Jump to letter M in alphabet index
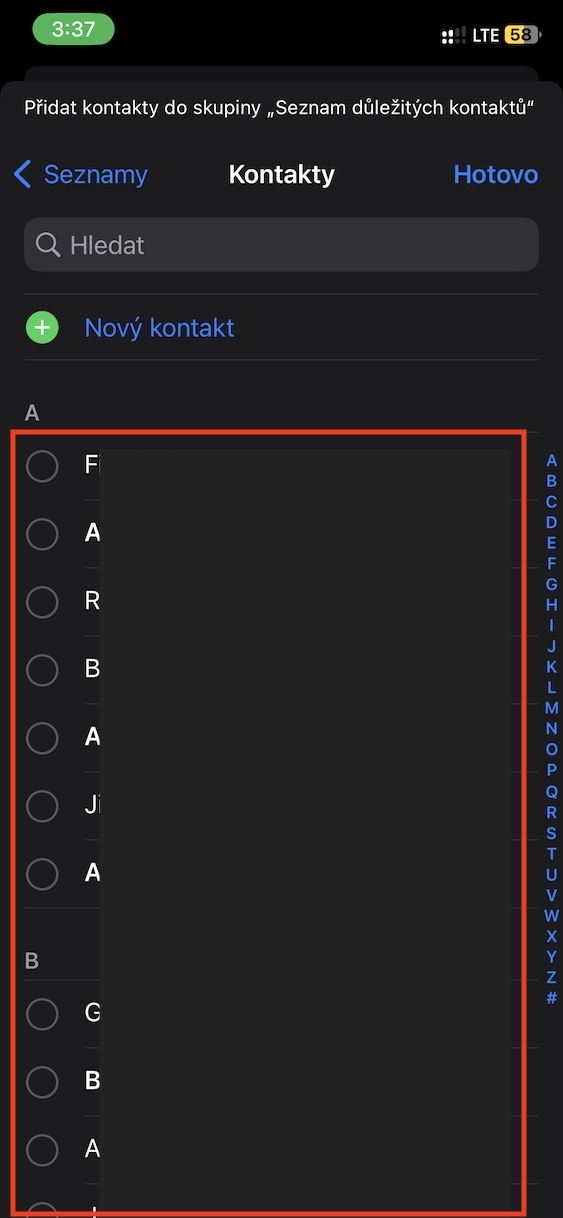The height and width of the screenshot is (1218, 563). [x=551, y=708]
